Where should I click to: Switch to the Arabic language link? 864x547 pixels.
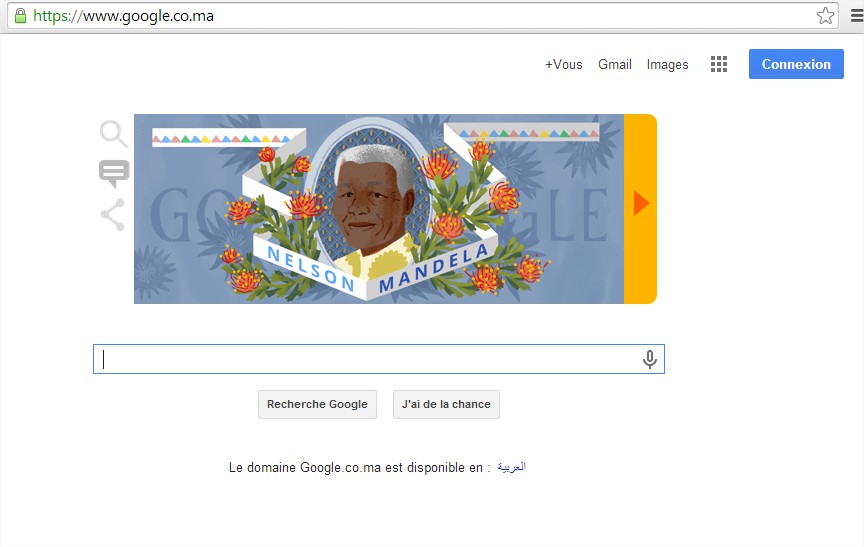click(x=512, y=467)
